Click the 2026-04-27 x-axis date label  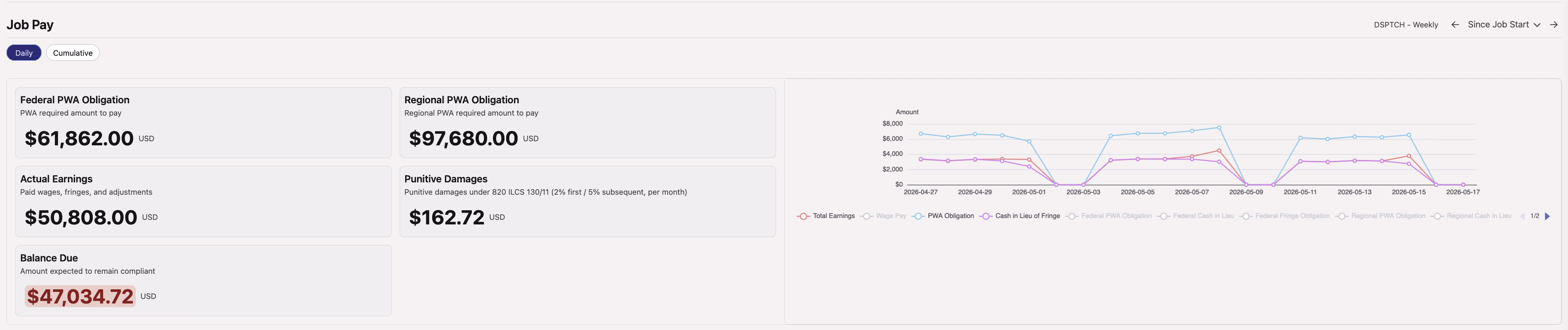920,192
